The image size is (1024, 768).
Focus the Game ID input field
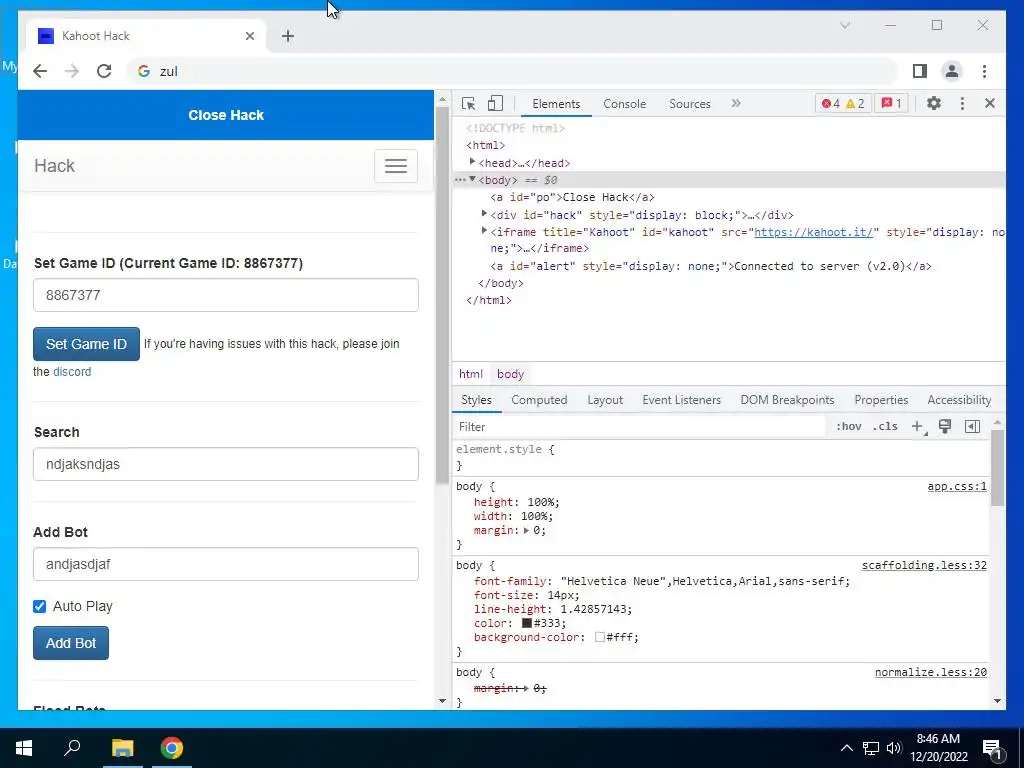(x=226, y=295)
